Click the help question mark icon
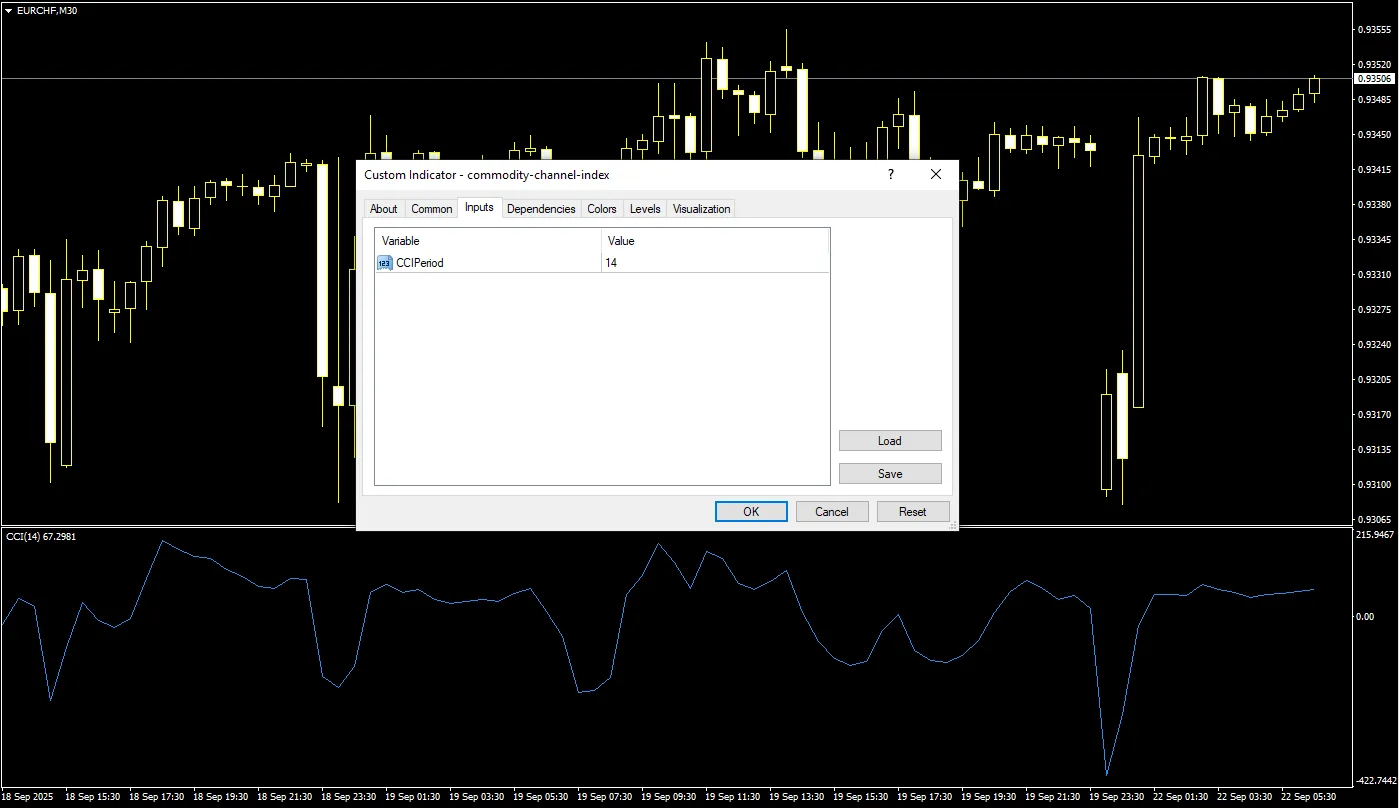The height and width of the screenshot is (808, 1400). (890, 174)
